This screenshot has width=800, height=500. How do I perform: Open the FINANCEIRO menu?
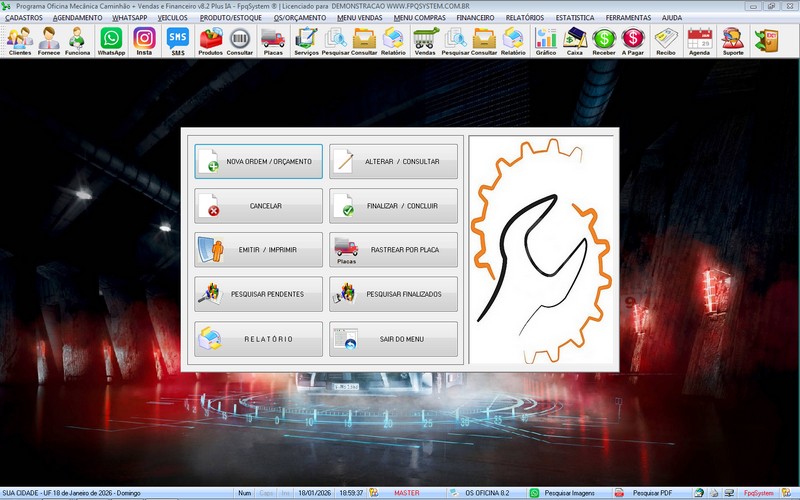475,17
